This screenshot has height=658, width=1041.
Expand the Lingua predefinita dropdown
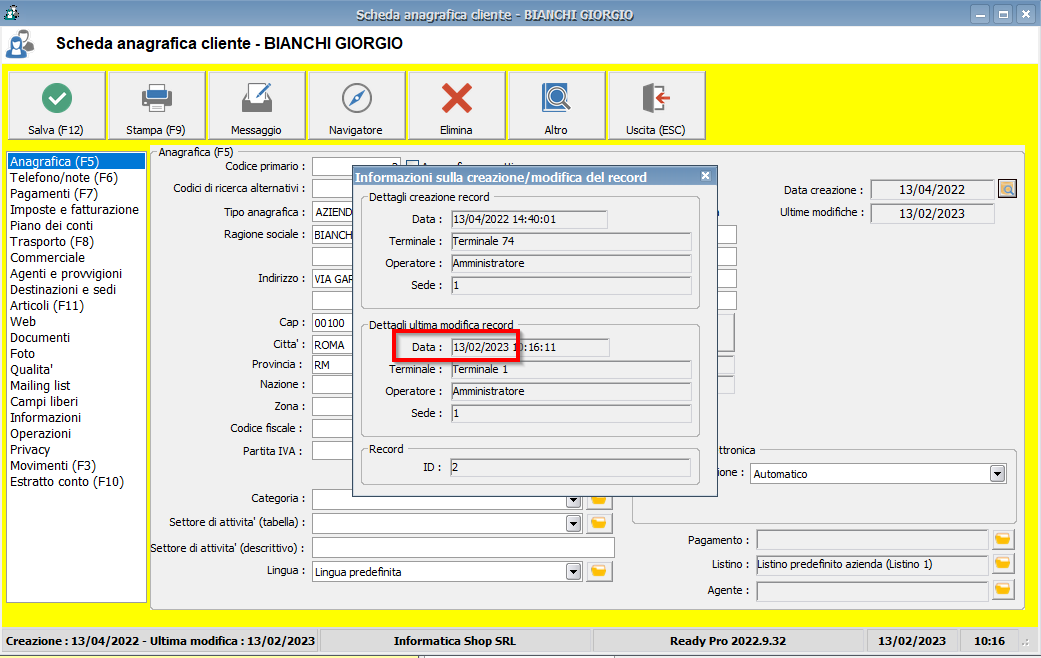574,571
